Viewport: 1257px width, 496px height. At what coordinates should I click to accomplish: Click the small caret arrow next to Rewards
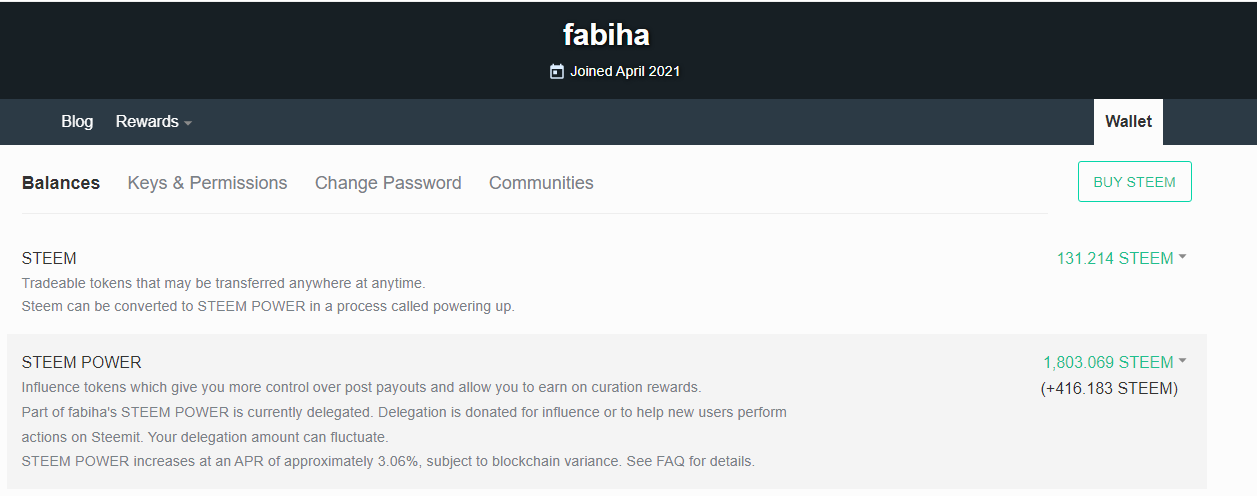pyautogui.click(x=188, y=123)
